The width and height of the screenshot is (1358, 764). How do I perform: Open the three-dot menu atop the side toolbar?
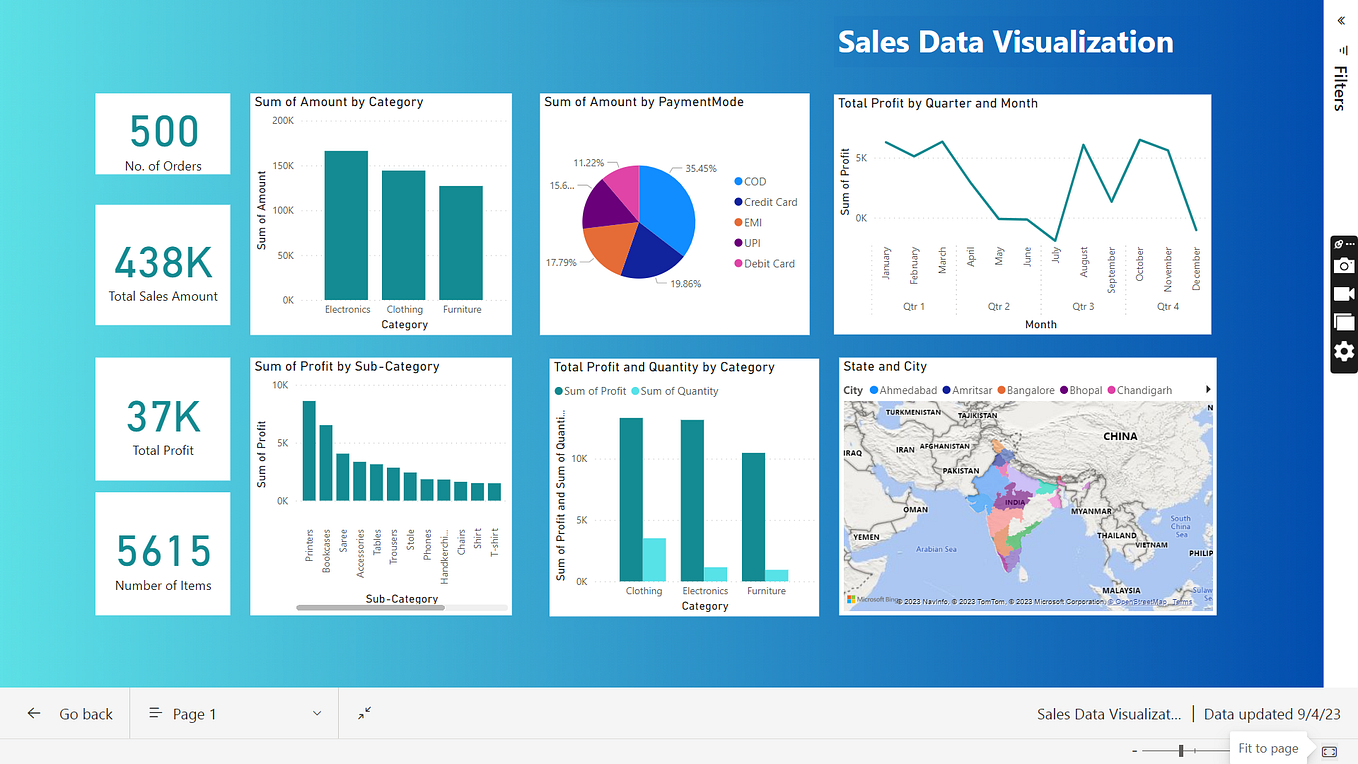click(x=1350, y=244)
